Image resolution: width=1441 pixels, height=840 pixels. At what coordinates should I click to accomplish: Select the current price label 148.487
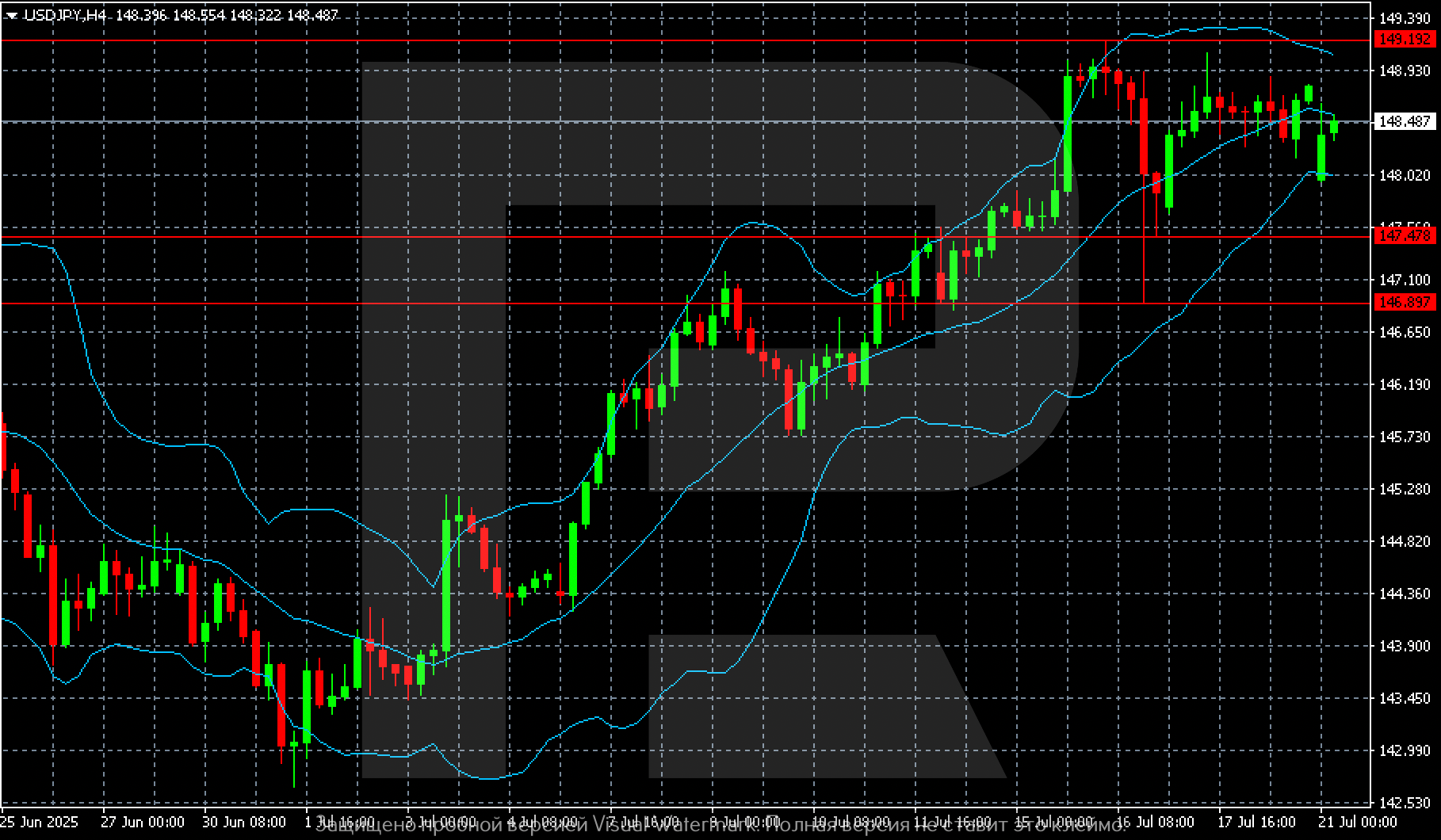1405,121
